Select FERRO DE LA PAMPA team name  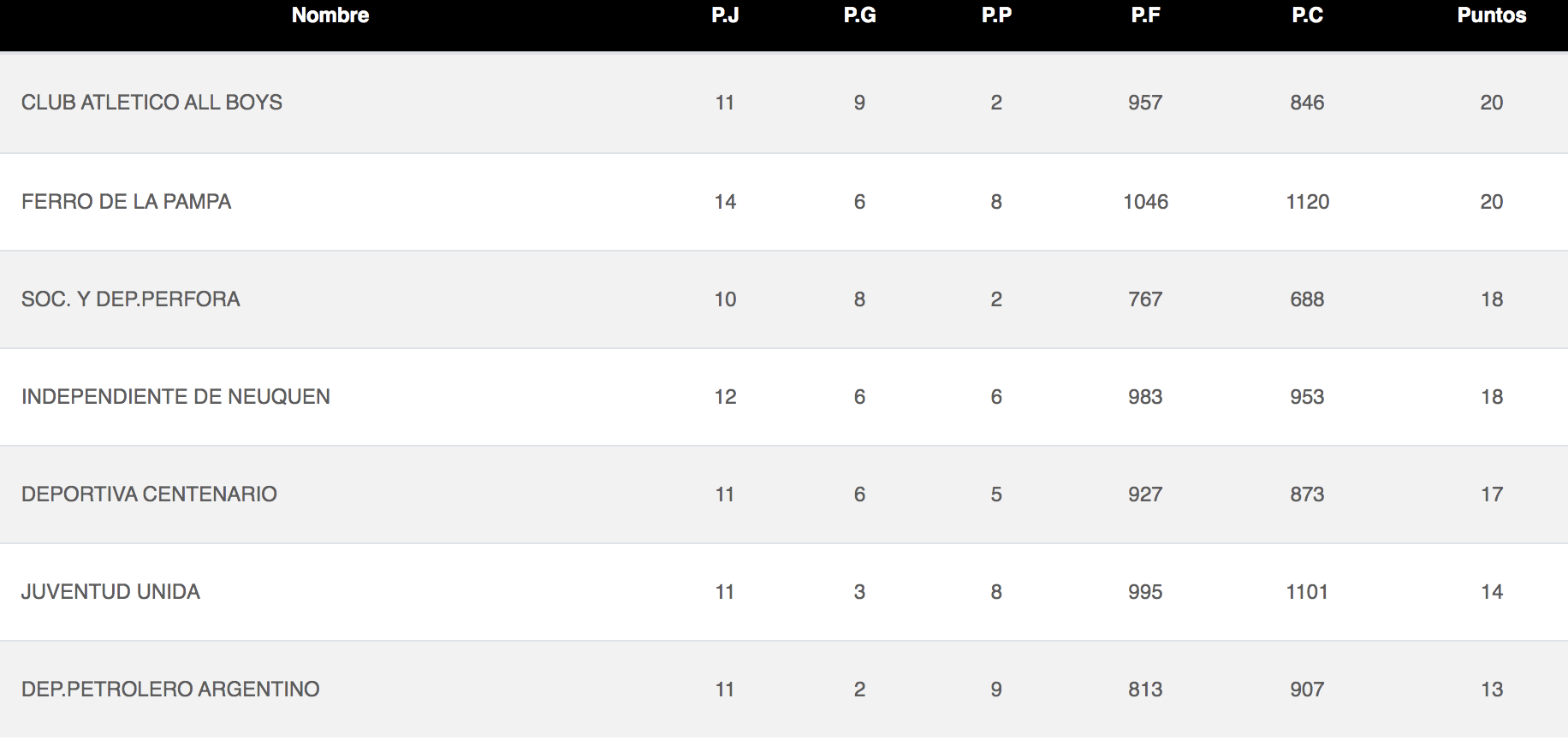(127, 202)
